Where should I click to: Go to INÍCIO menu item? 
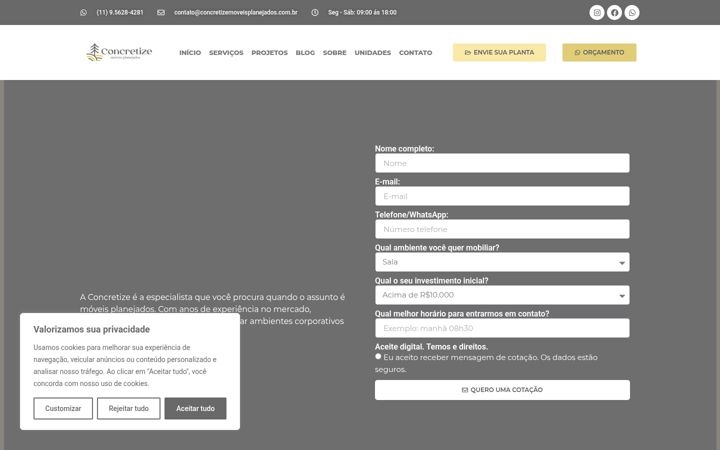click(x=190, y=53)
